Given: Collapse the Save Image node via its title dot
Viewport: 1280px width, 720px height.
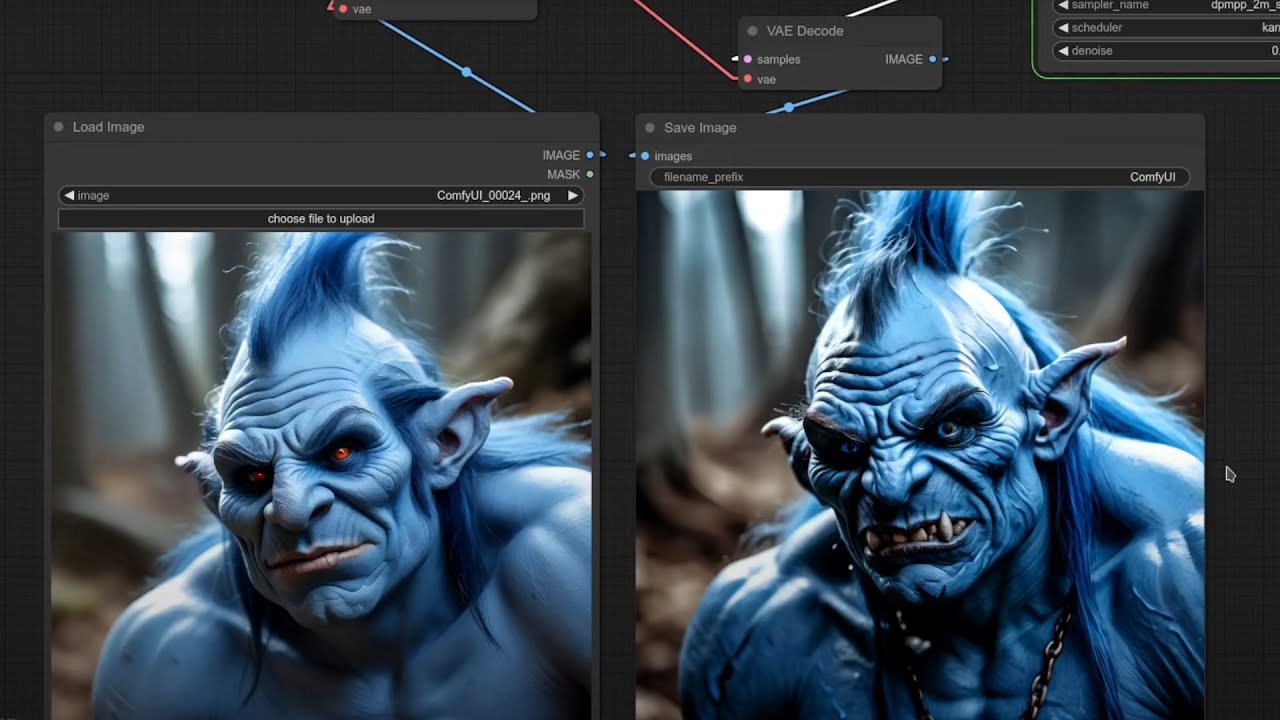Looking at the screenshot, I should click(650, 128).
